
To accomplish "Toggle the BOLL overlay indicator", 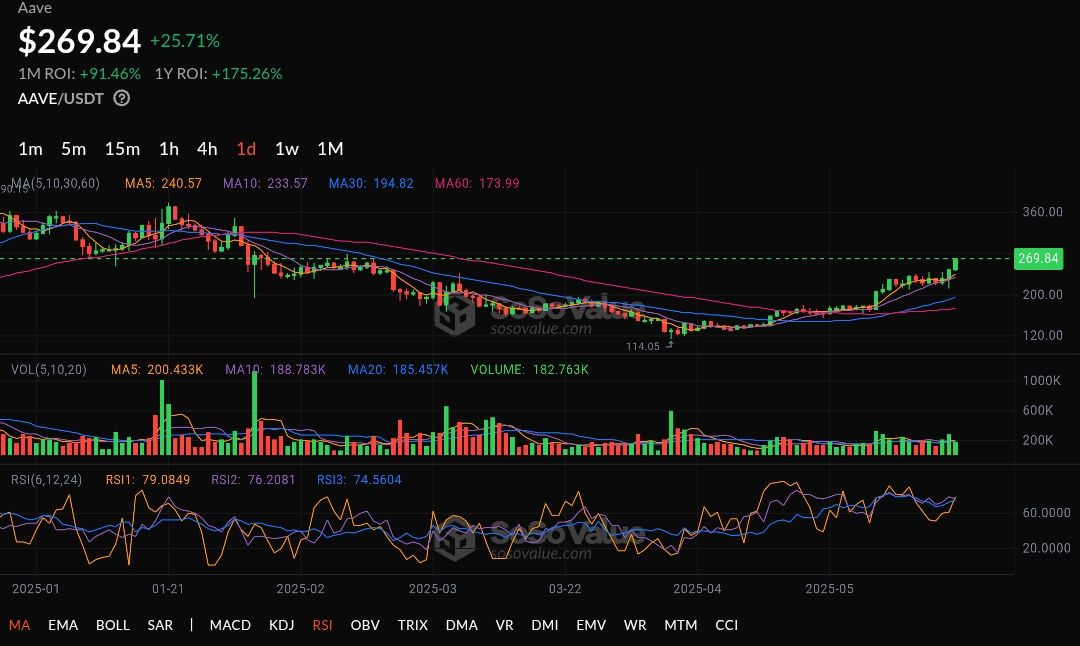I will pos(113,625).
